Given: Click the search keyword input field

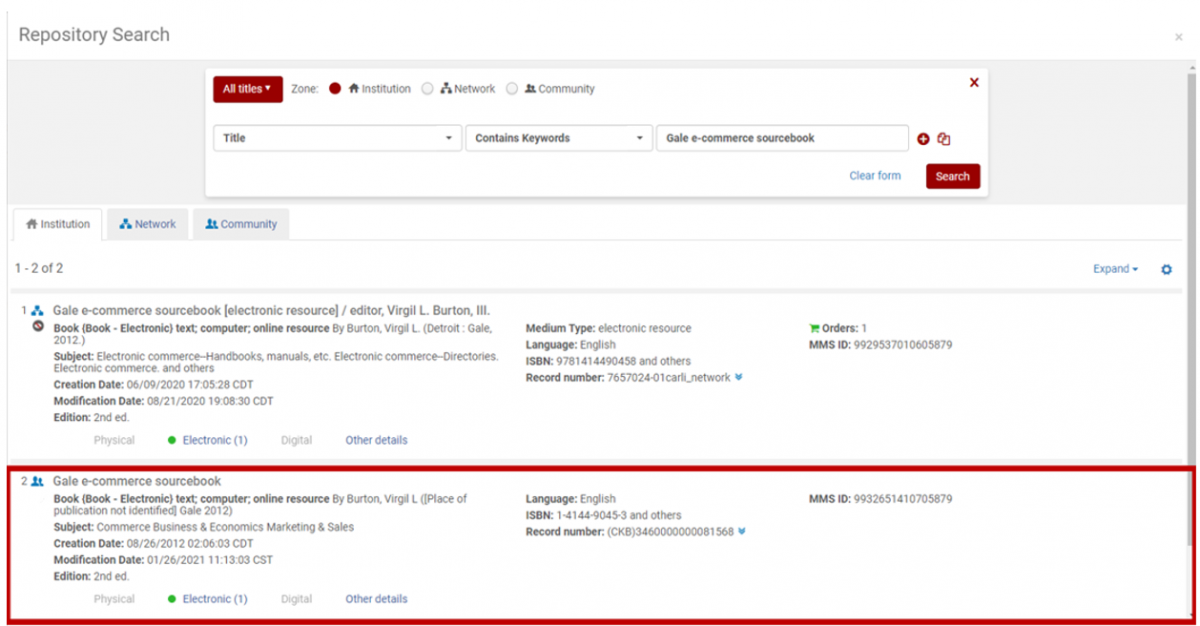Looking at the screenshot, I should 780,138.
